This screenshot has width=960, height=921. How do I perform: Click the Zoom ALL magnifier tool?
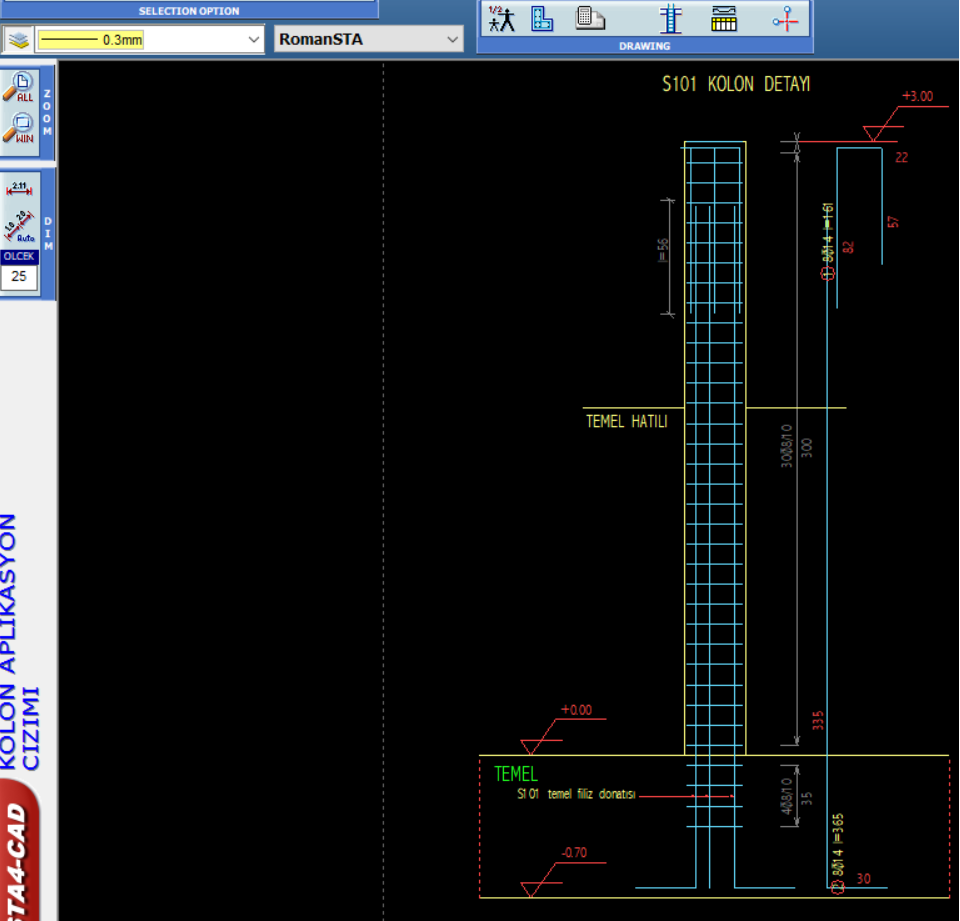click(19, 87)
